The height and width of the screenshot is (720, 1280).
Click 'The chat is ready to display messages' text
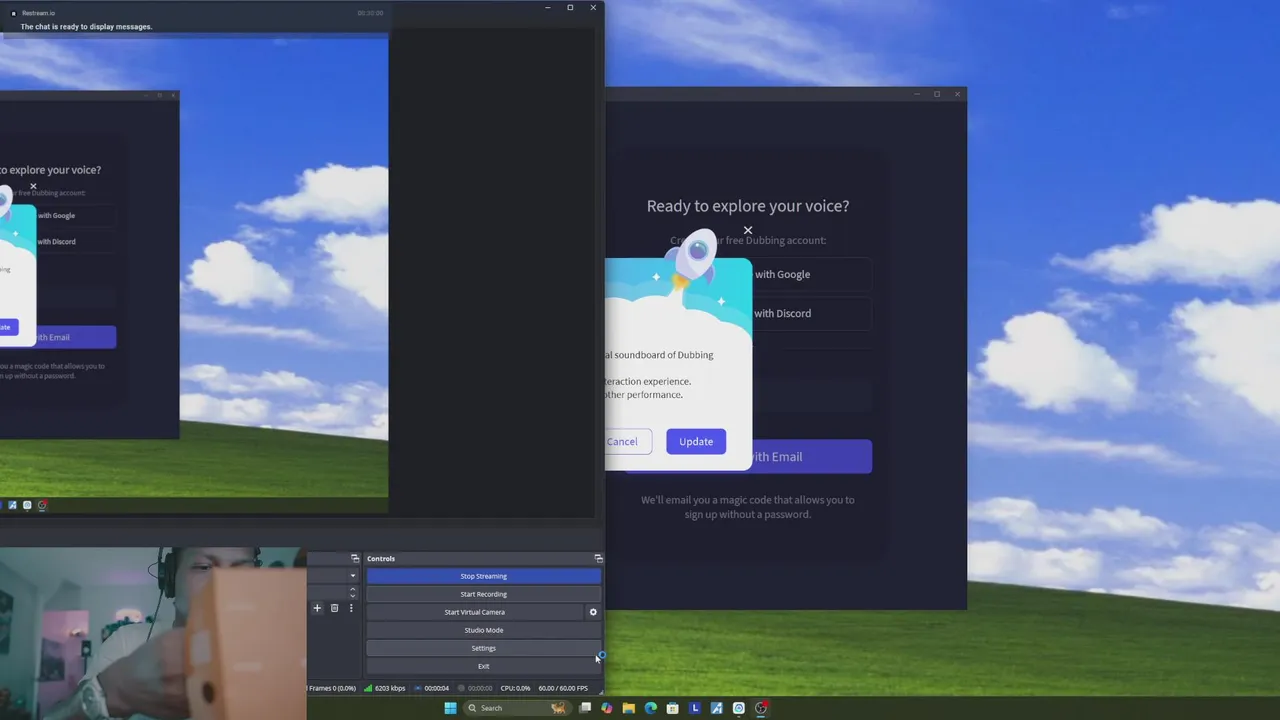click(86, 27)
